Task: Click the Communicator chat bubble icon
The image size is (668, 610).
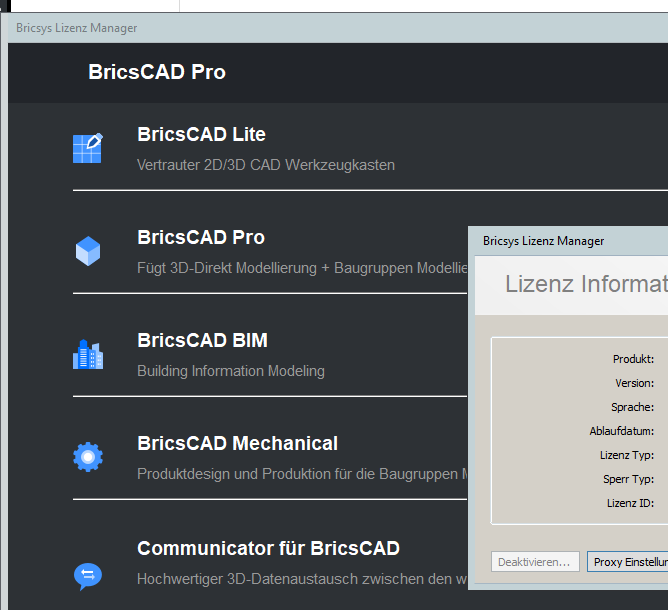Action: 88,576
